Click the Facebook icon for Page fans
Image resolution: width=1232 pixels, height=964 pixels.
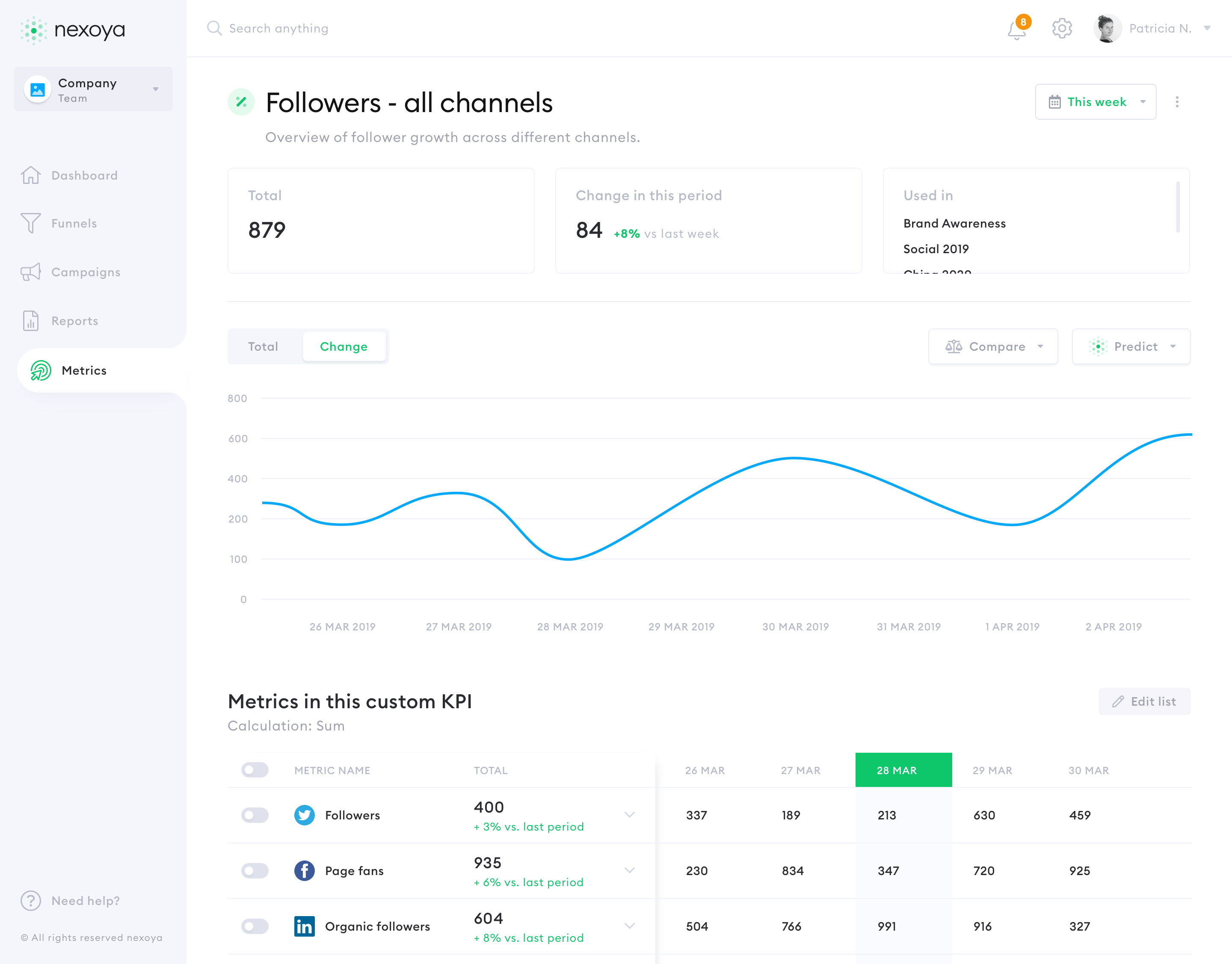click(x=304, y=871)
